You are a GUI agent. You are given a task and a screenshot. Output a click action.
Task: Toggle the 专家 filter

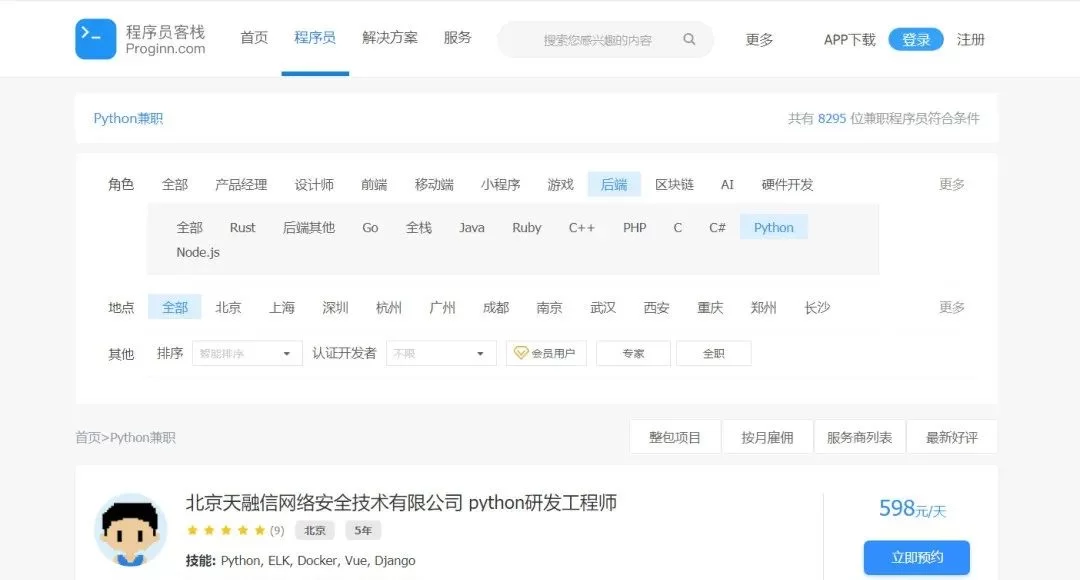(633, 353)
